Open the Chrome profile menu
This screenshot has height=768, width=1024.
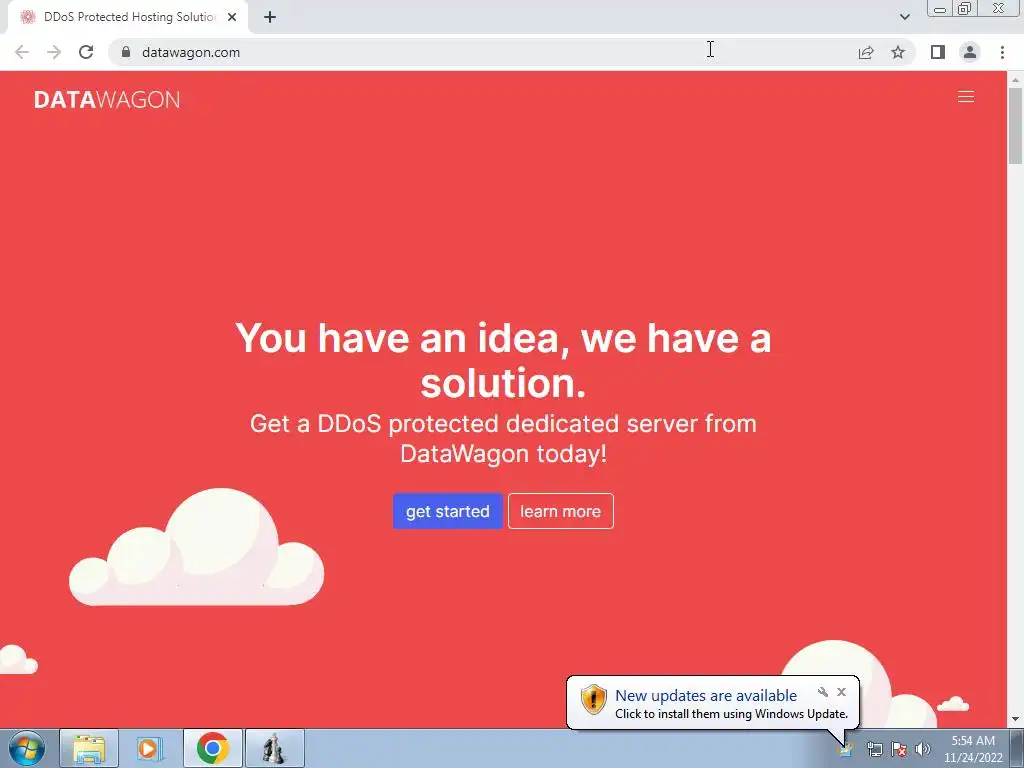tap(970, 52)
